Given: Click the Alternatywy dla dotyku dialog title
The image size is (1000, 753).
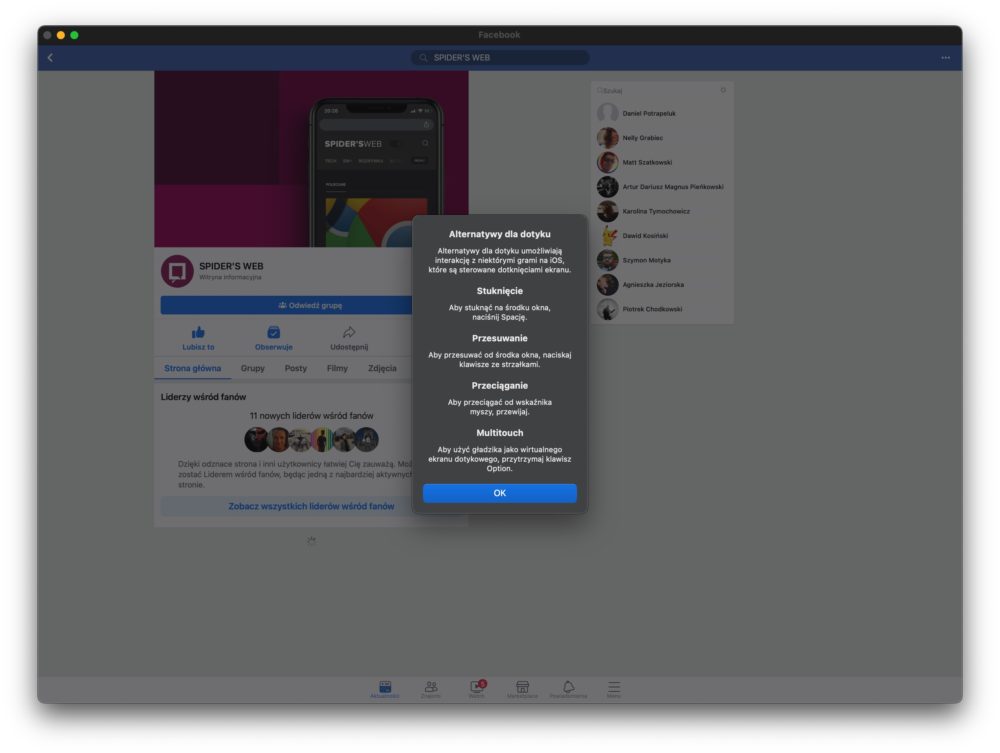Looking at the screenshot, I should 499,234.
